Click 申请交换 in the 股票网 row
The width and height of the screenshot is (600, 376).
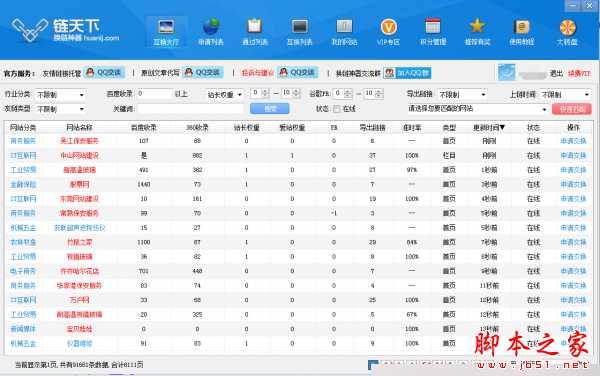click(x=573, y=184)
